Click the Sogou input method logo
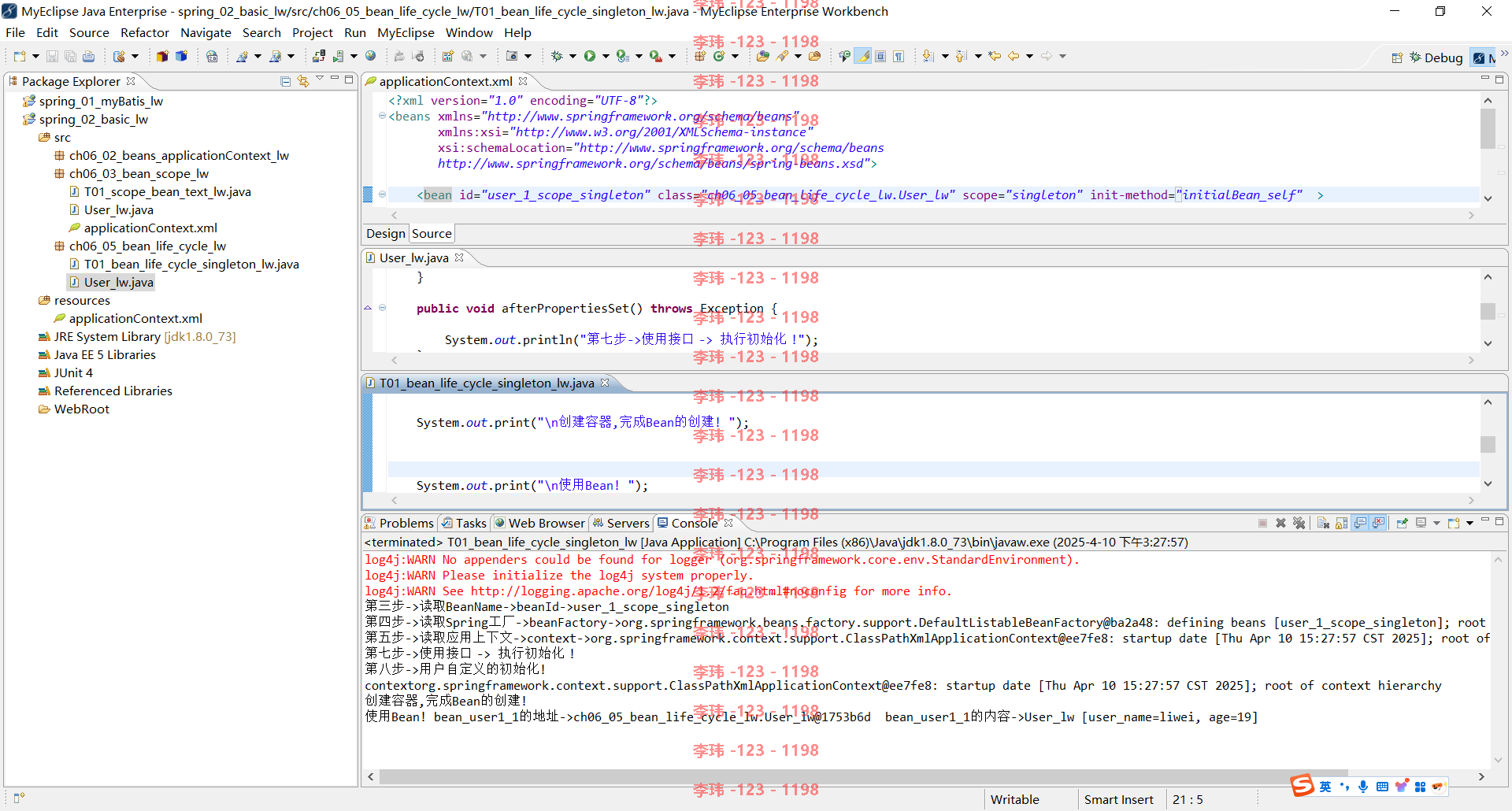 (1302, 785)
